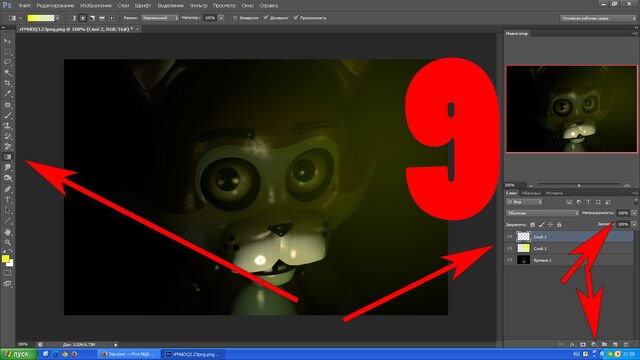Open gradient picker dropdown arrow

58,18
